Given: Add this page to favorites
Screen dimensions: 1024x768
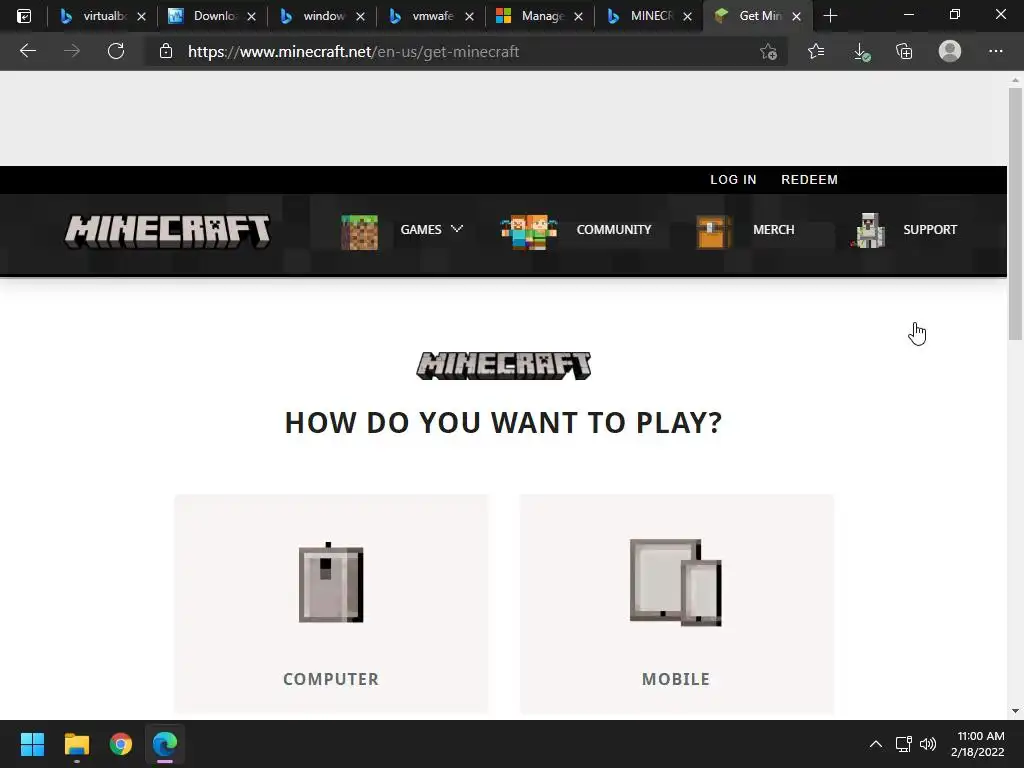Looking at the screenshot, I should coord(769,52).
